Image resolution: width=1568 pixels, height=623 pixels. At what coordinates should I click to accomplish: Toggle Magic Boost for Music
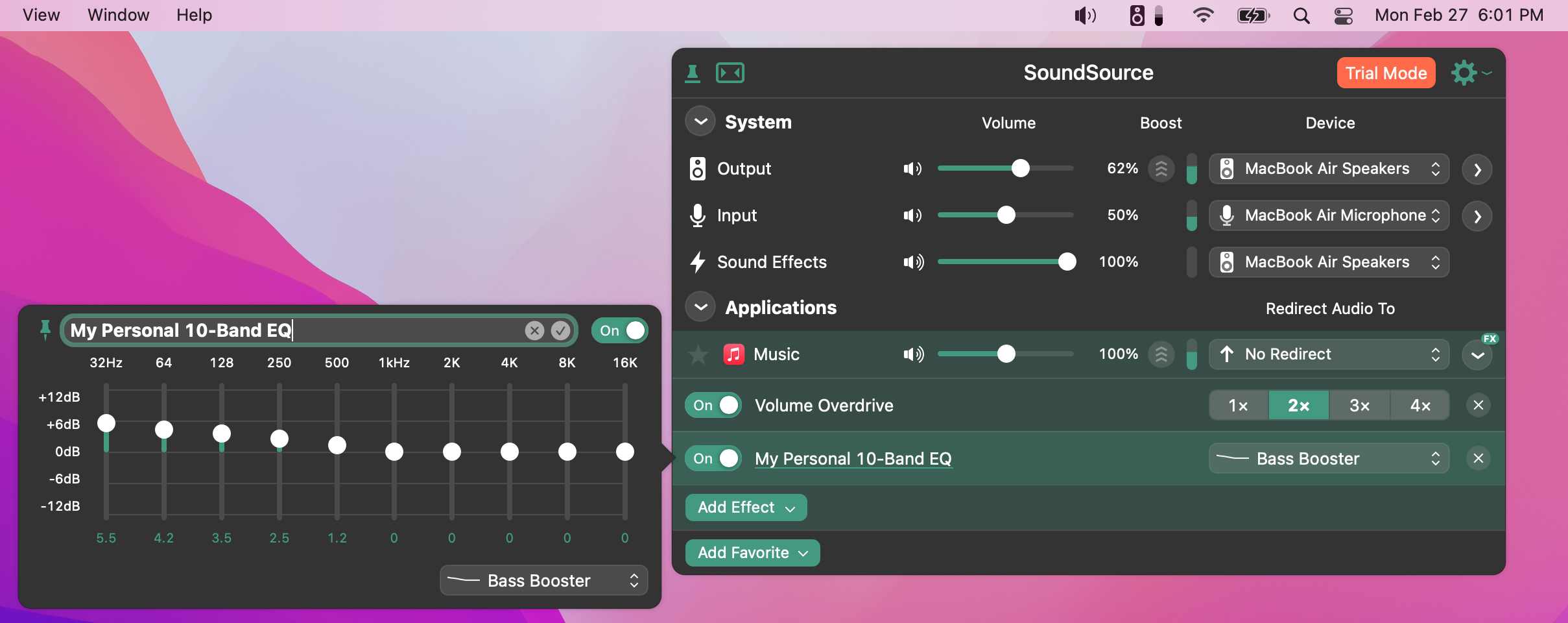click(1161, 354)
